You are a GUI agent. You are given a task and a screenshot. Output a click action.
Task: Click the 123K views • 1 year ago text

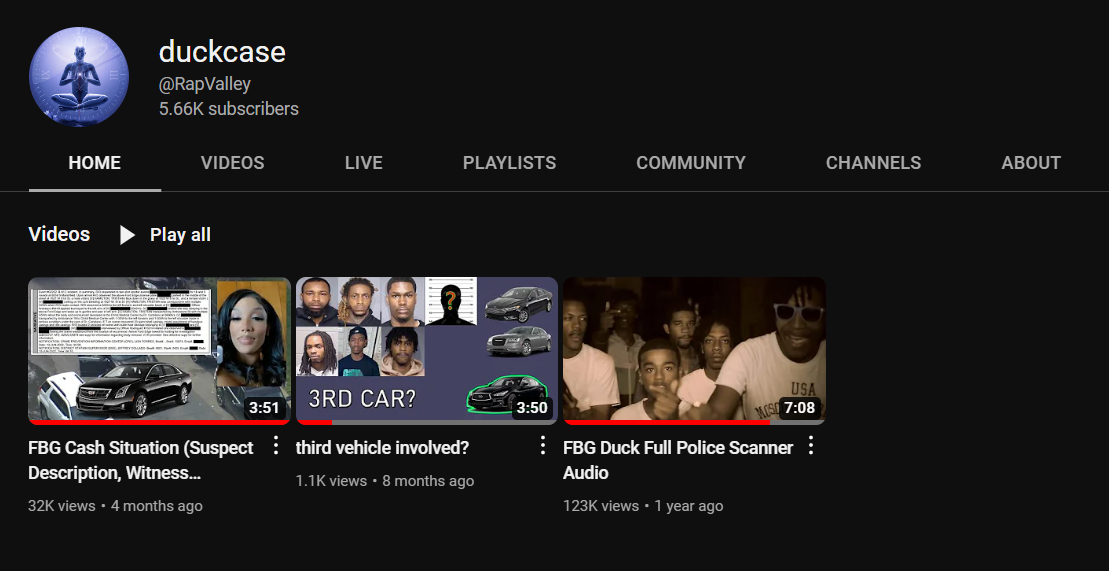[643, 506]
